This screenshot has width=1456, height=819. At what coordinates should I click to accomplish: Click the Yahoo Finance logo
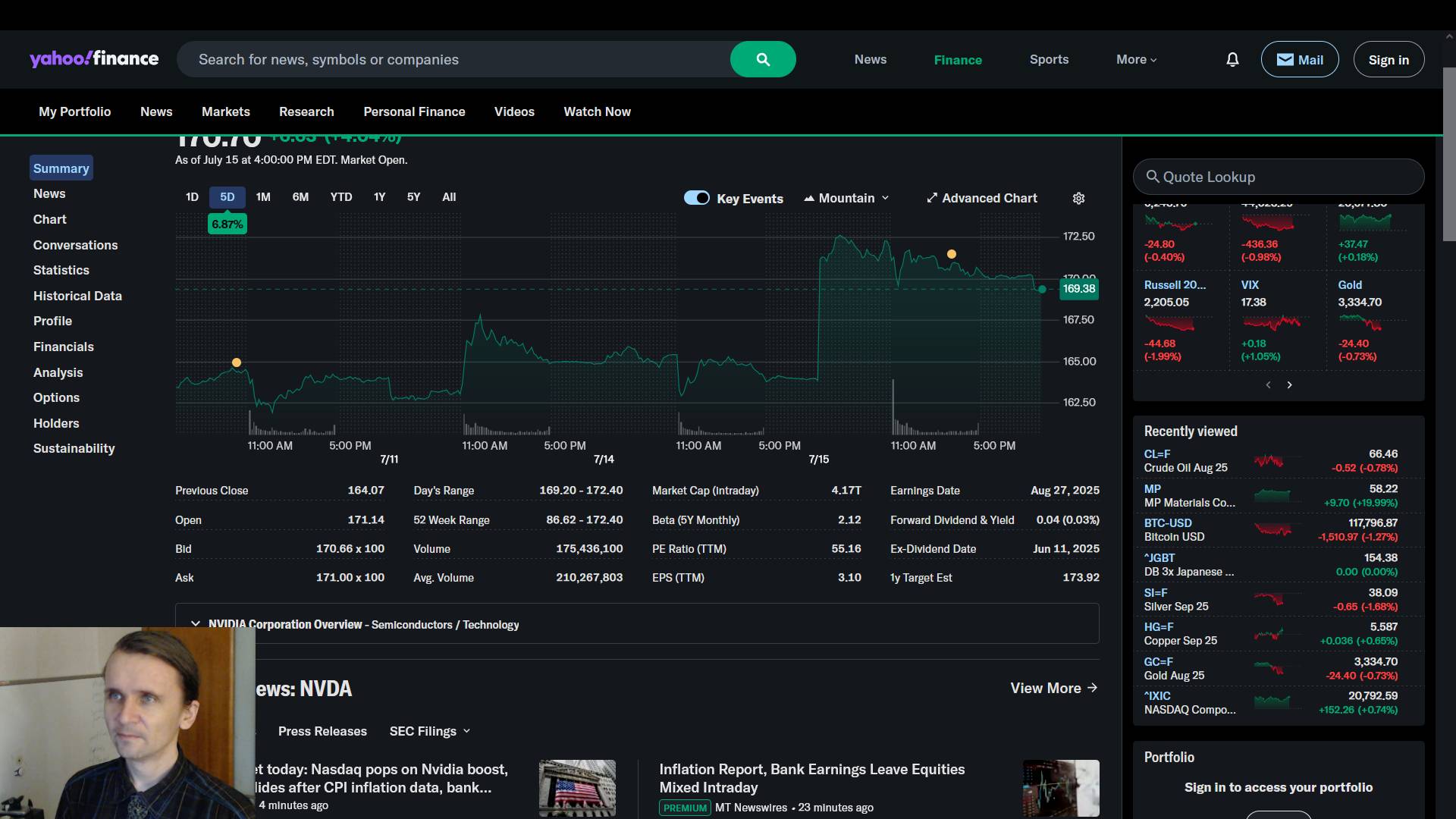pyautogui.click(x=94, y=59)
